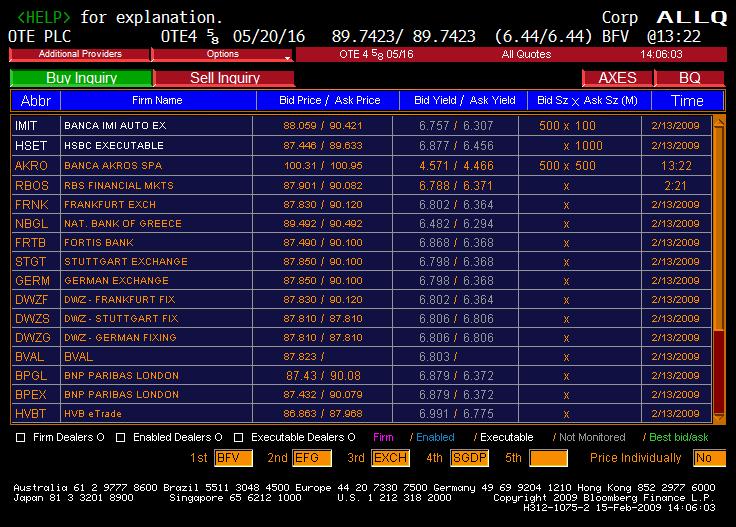
Task: Click the DWZ - GERMAN FIXING firm name
Action: coord(120,337)
